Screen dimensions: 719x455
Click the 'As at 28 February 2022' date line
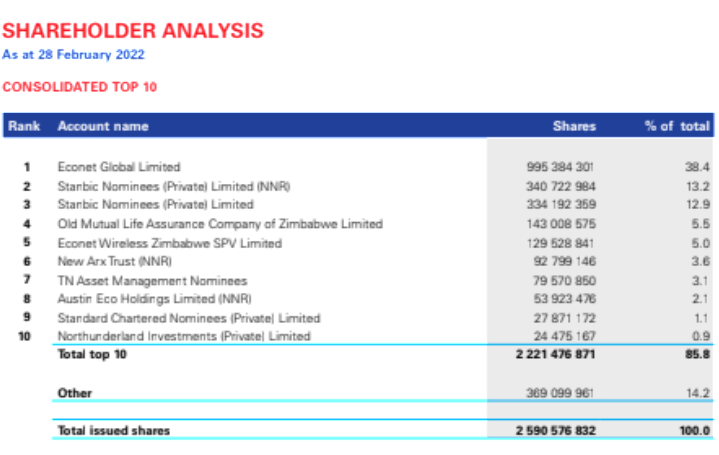74,54
